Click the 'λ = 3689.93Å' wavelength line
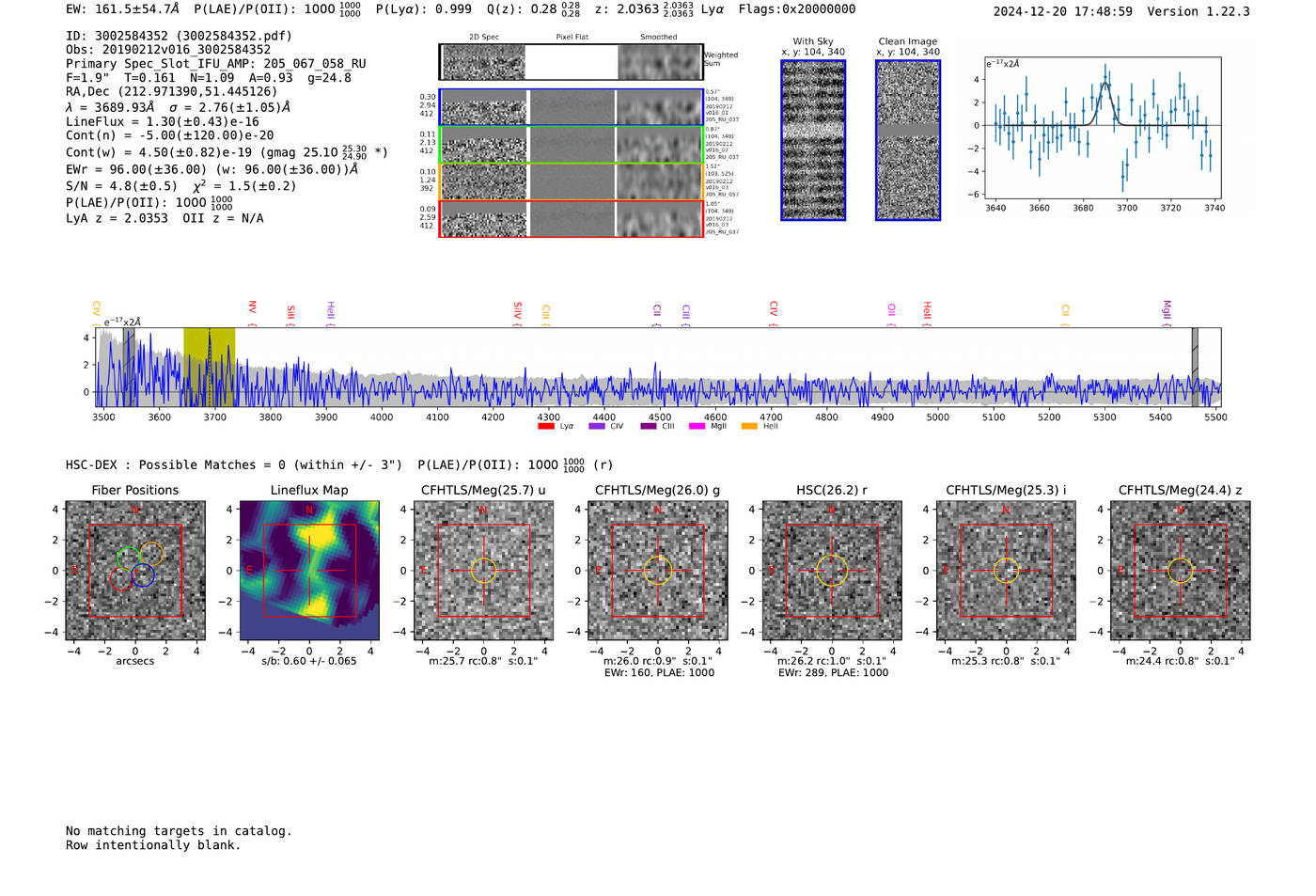Image resolution: width=1316 pixels, height=896 pixels. click(178, 107)
